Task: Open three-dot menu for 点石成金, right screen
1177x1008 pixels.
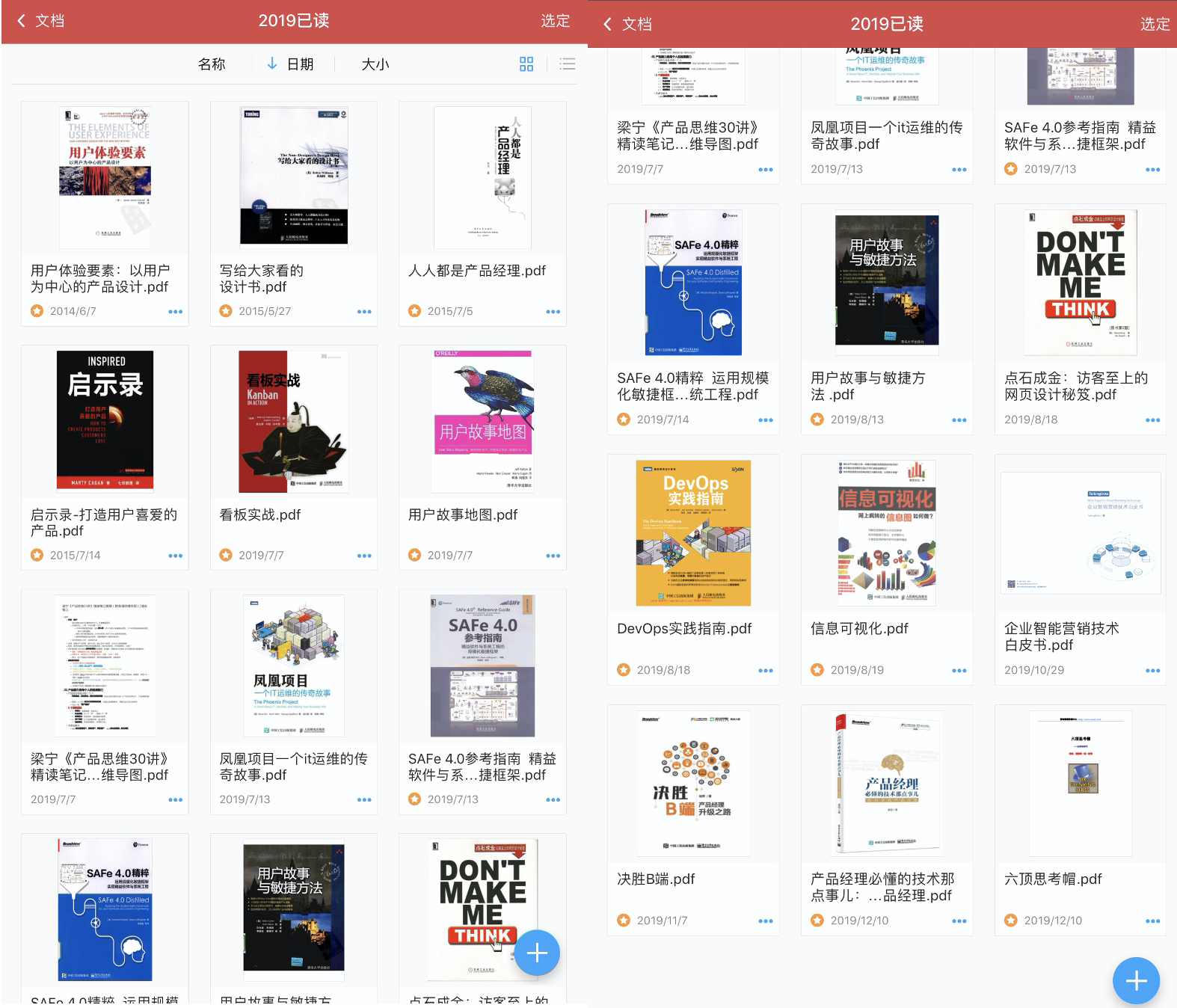Action: click(1153, 420)
